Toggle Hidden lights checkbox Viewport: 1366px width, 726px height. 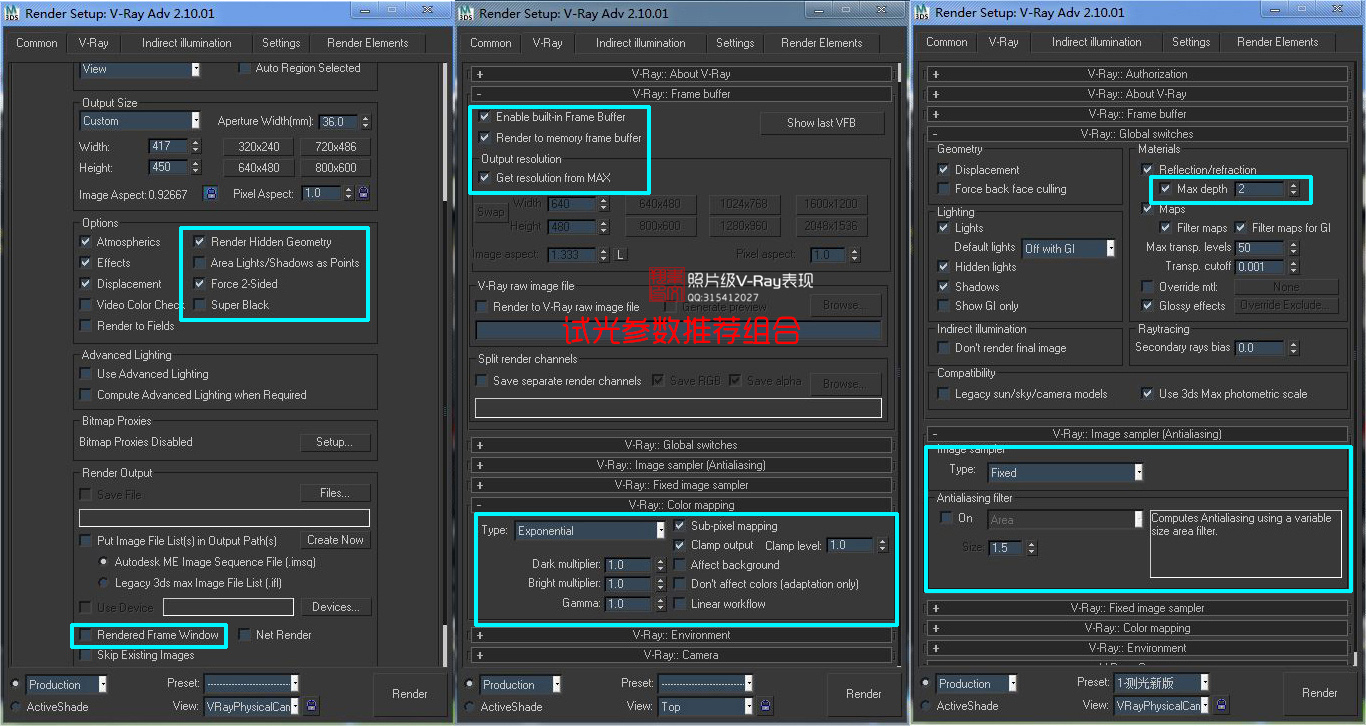click(944, 267)
